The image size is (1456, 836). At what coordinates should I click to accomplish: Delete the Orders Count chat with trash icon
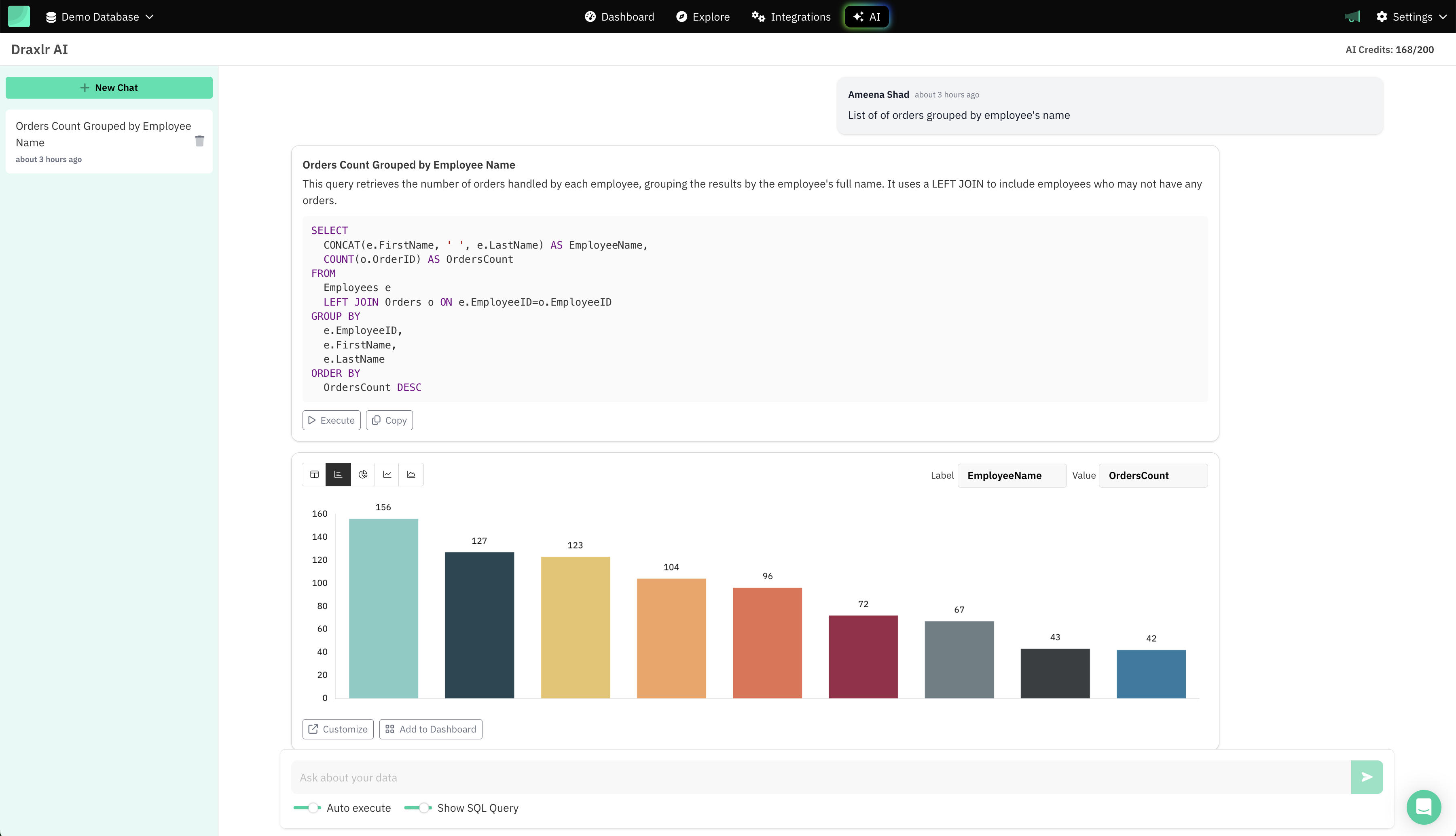tap(199, 141)
